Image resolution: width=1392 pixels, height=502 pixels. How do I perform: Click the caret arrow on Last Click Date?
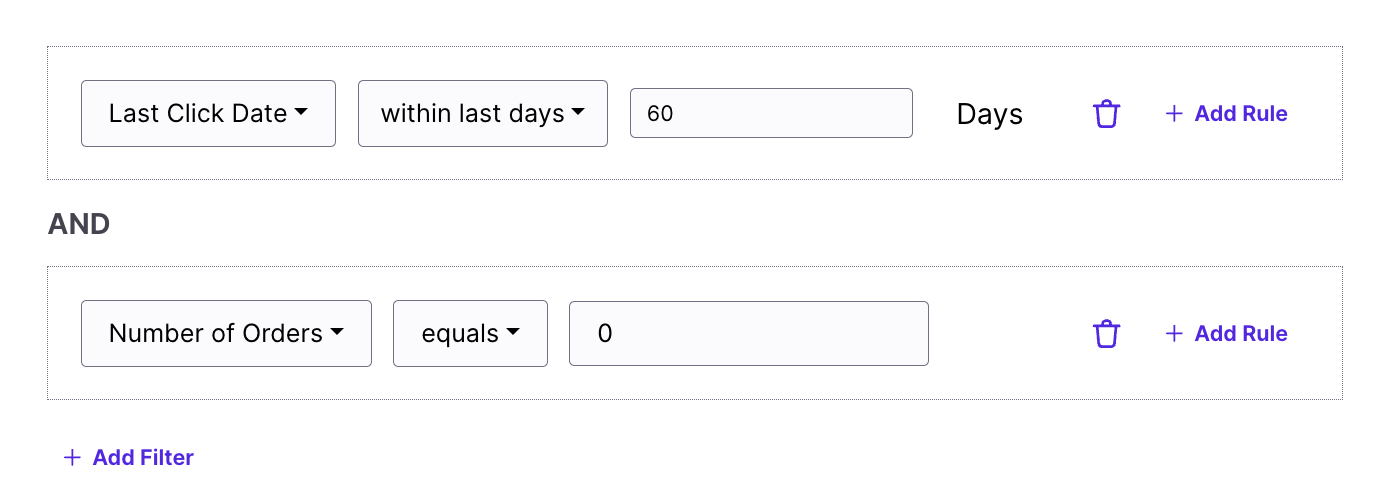(300, 114)
